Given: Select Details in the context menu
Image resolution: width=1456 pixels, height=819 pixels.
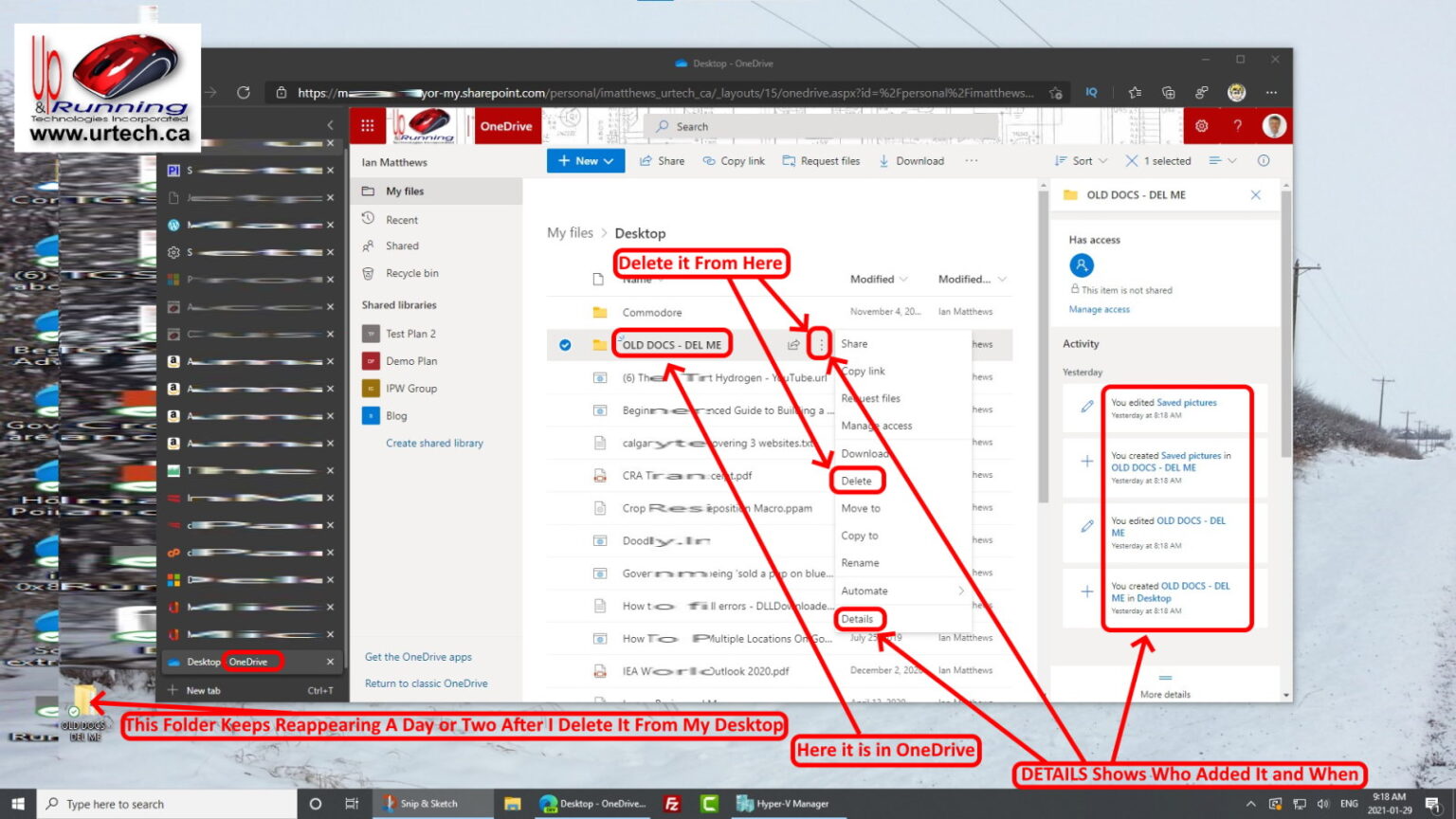Looking at the screenshot, I should coord(857,619).
